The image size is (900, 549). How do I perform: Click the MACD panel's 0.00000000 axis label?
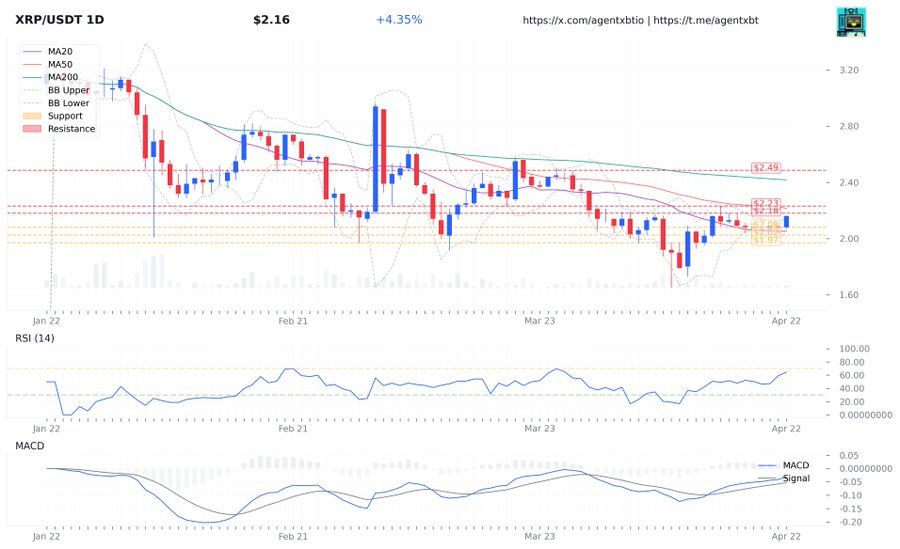866,469
